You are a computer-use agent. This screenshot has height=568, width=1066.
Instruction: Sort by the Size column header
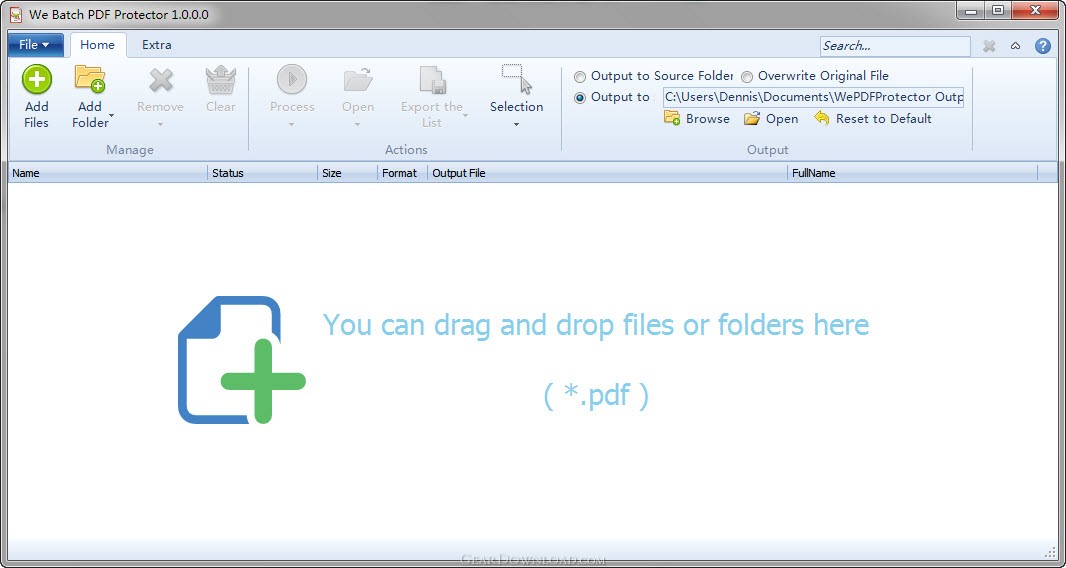[x=347, y=173]
